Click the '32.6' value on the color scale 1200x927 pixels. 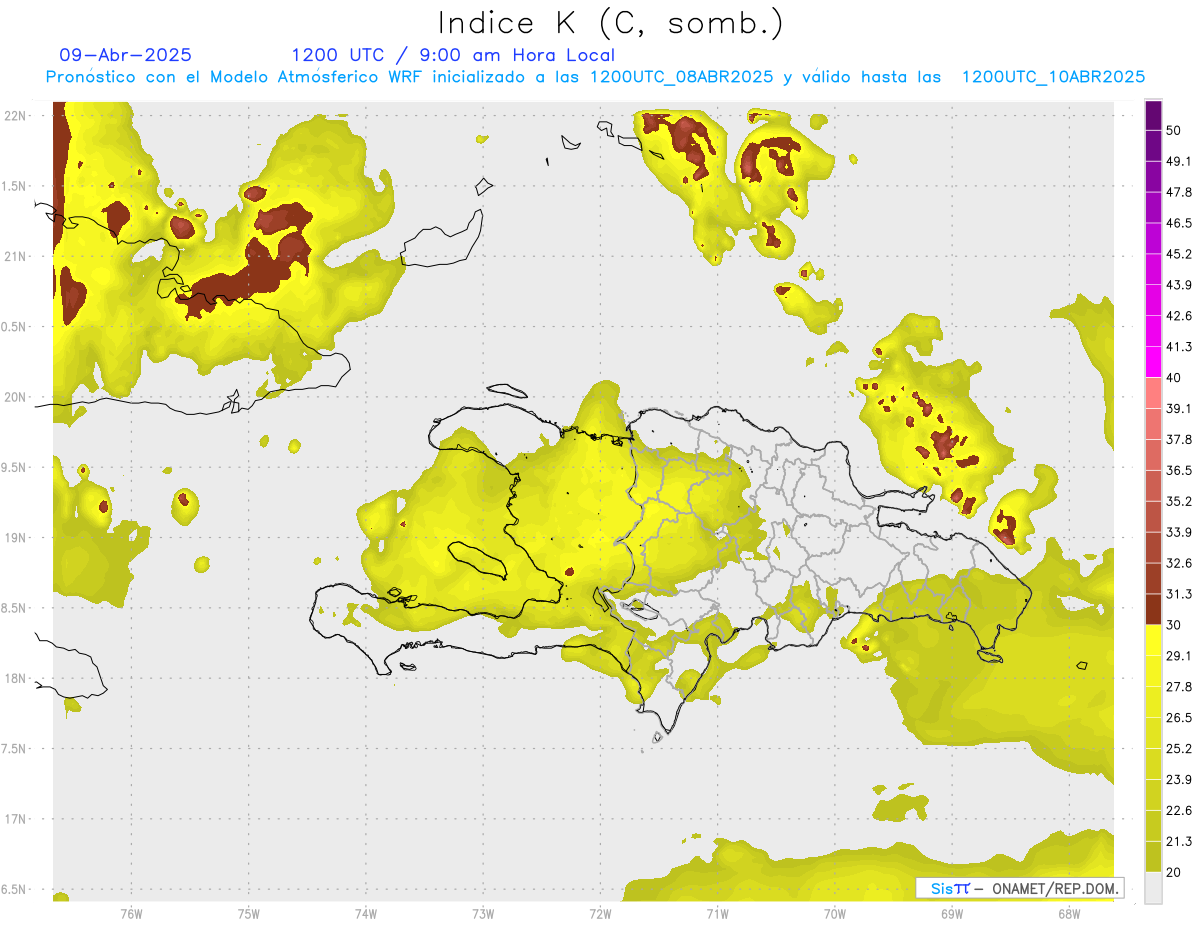pos(1179,563)
